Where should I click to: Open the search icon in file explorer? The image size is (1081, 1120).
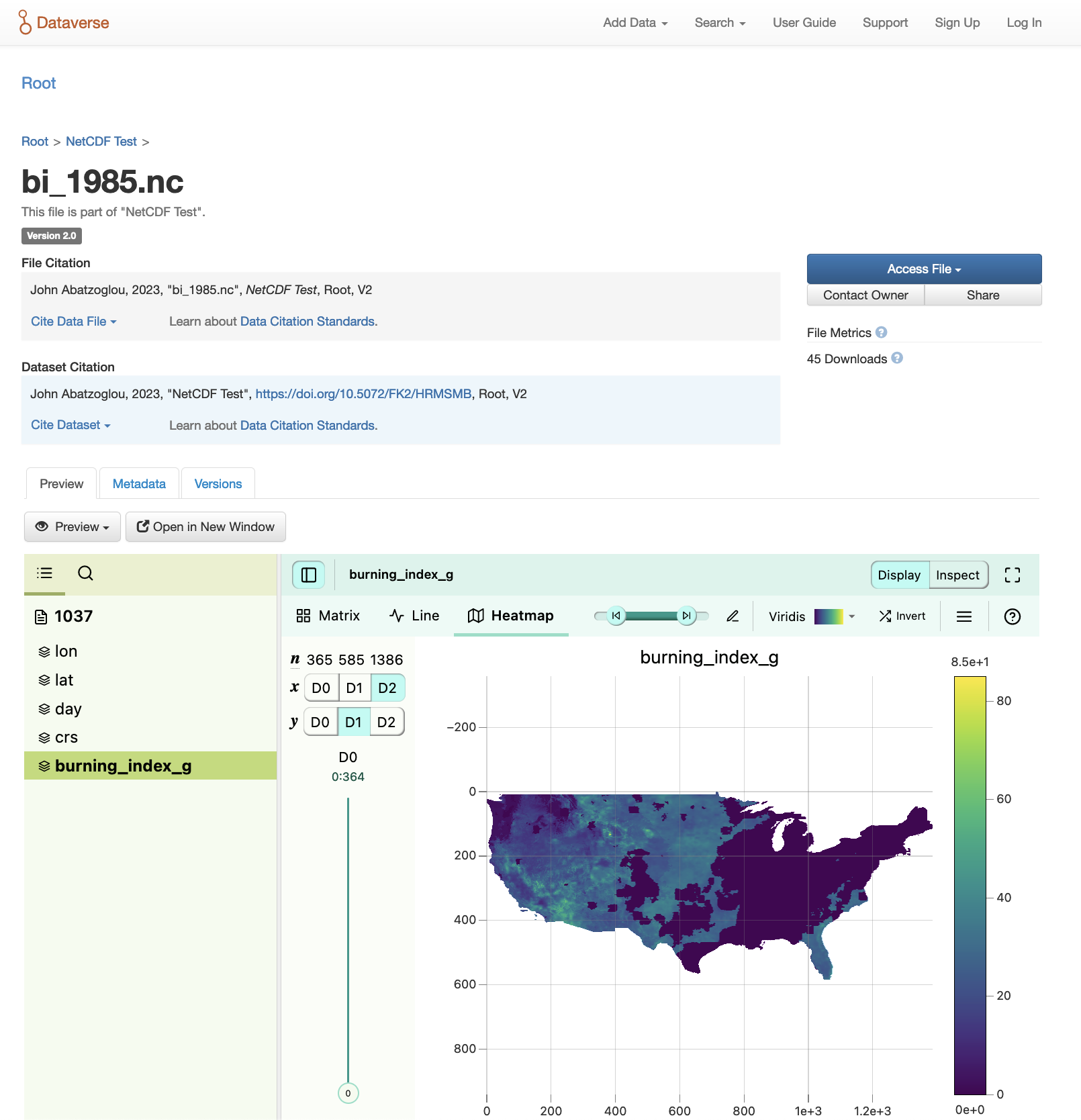pyautogui.click(x=85, y=573)
